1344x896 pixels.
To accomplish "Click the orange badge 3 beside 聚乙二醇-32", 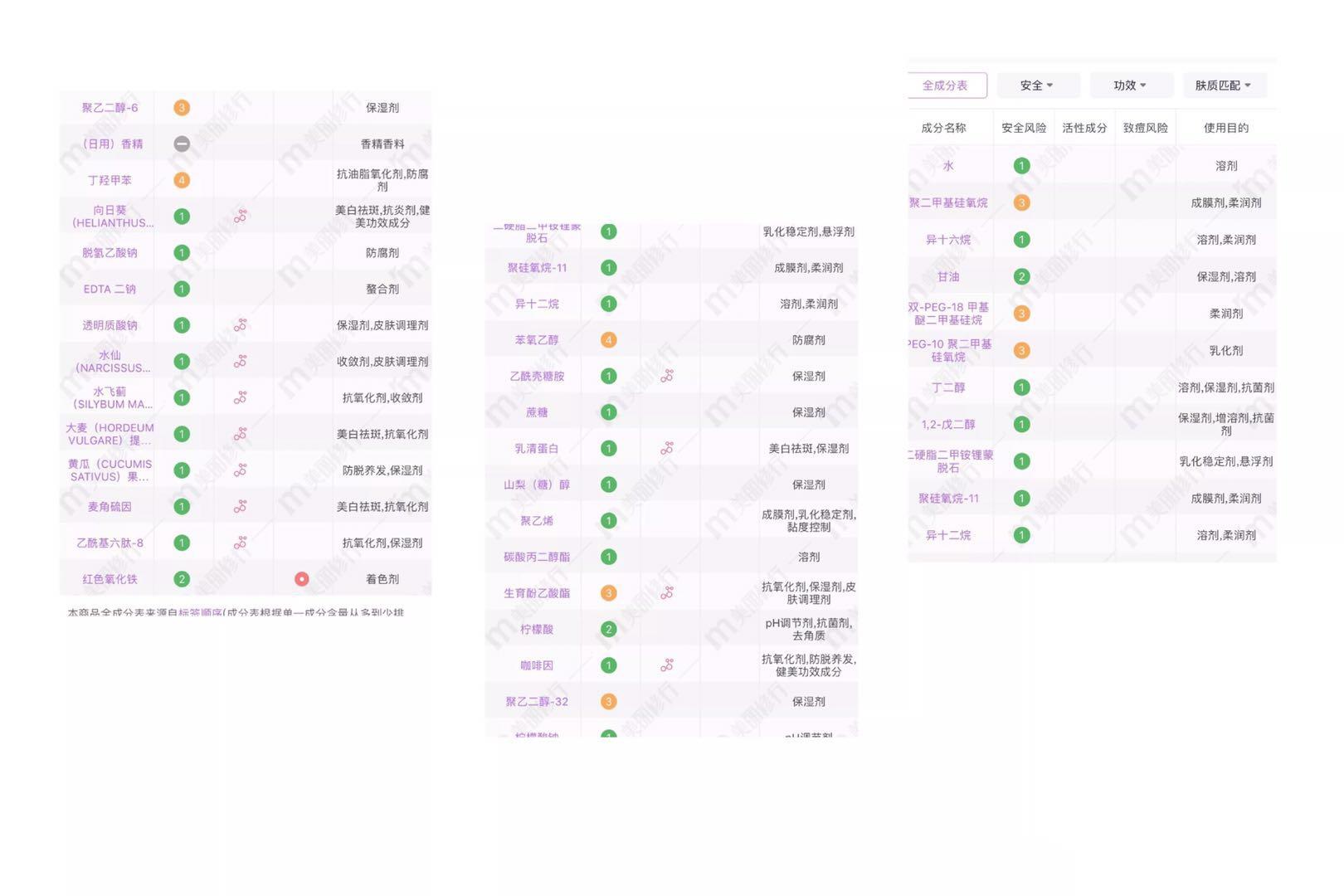I will click(x=608, y=701).
